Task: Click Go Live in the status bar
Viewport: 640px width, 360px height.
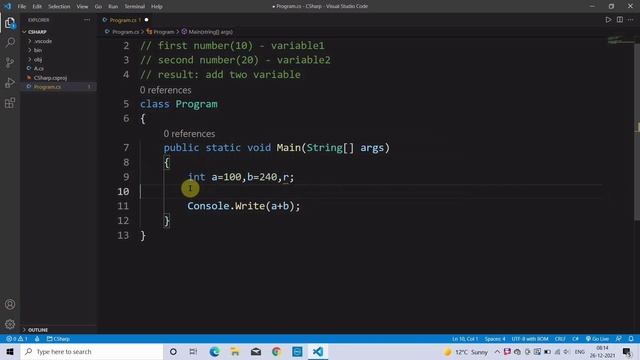Action: pos(598,339)
